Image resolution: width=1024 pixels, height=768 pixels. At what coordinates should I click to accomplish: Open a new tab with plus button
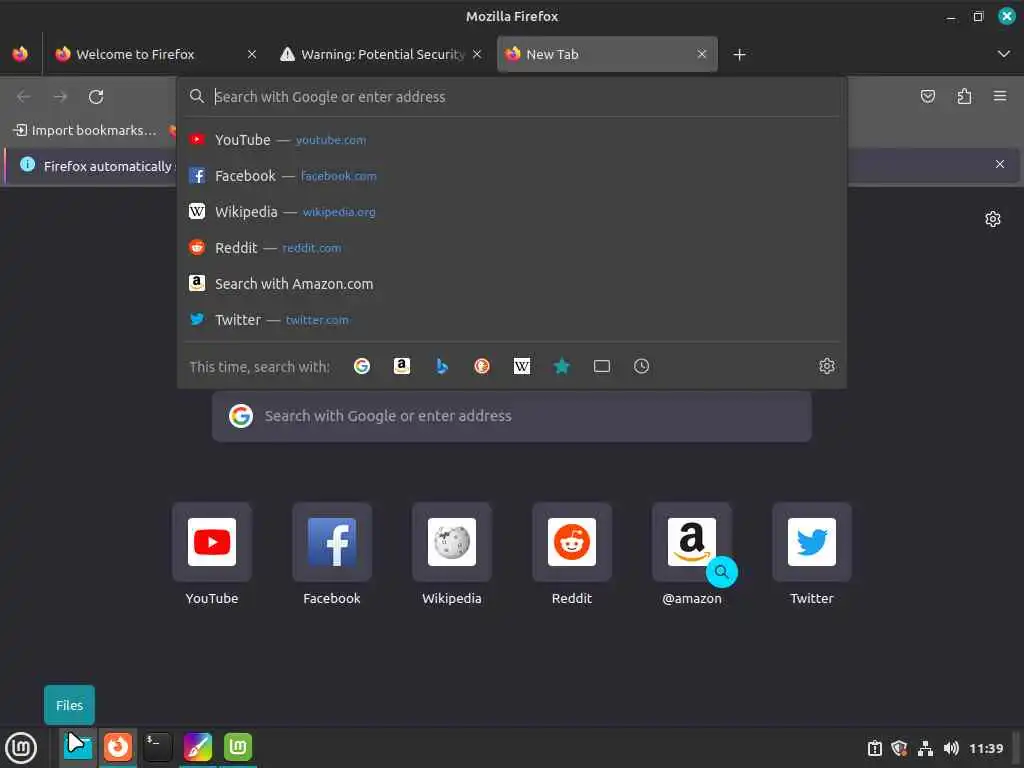pyautogui.click(x=739, y=54)
